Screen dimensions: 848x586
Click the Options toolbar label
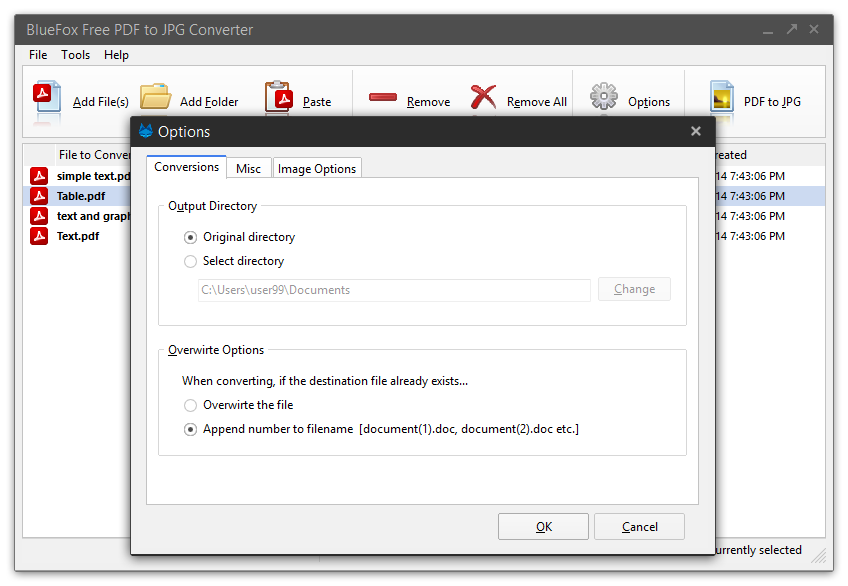[649, 102]
